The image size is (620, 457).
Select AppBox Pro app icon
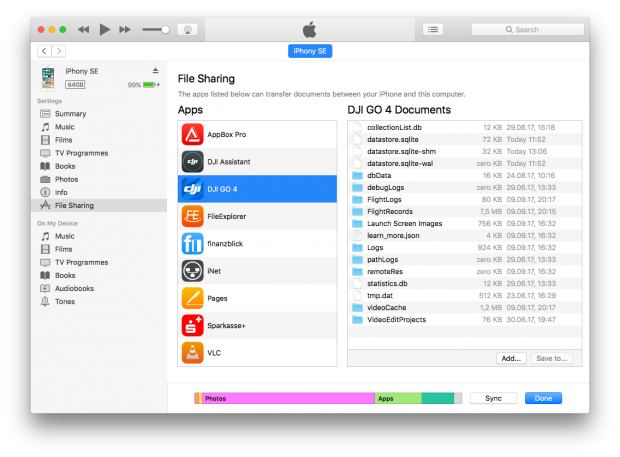point(193,134)
